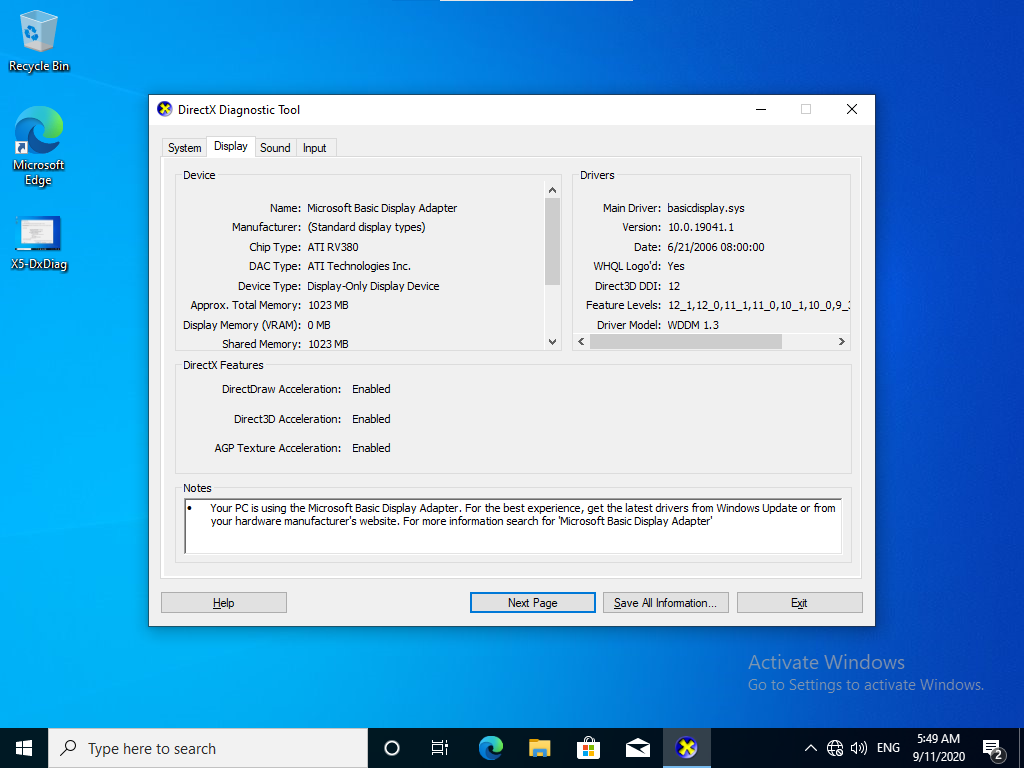Screen dimensions: 1024x768
Task: Minimize the DirectX Diagnostic Tool window
Action: [761, 109]
